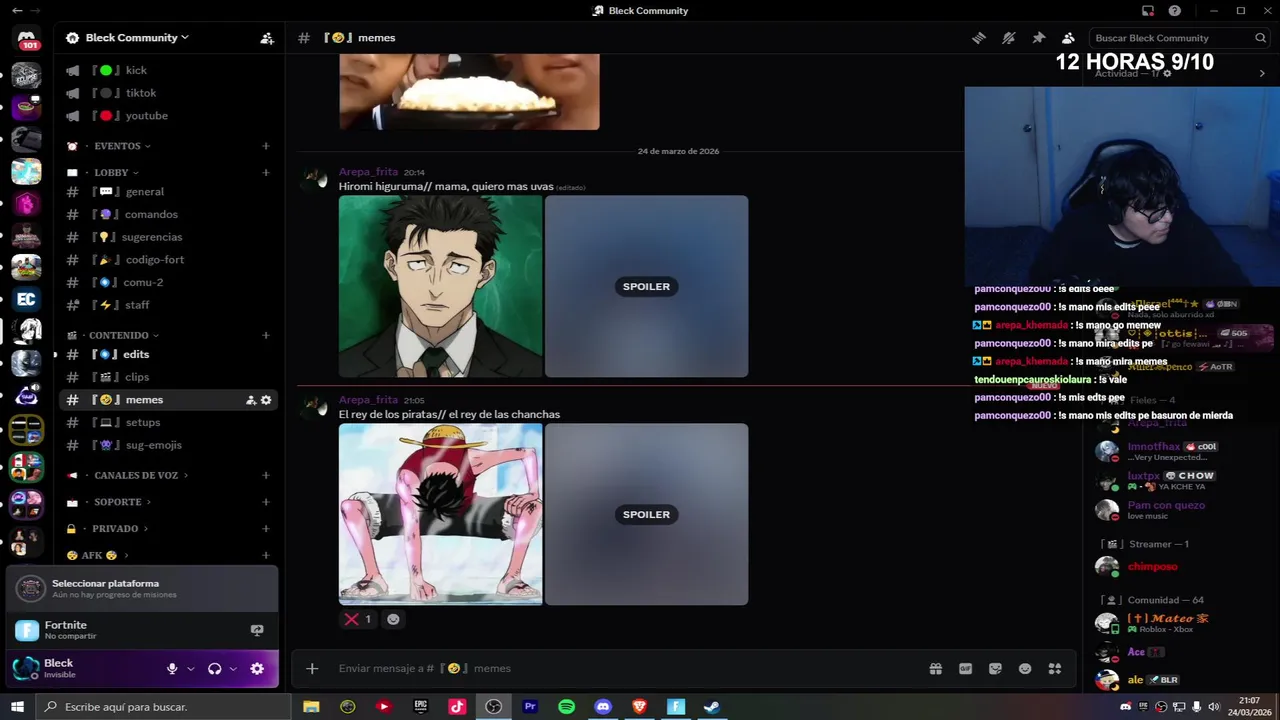1280x720 pixels.
Task: Open audio output options dropdown arrow
Action: pyautogui.click(x=233, y=669)
